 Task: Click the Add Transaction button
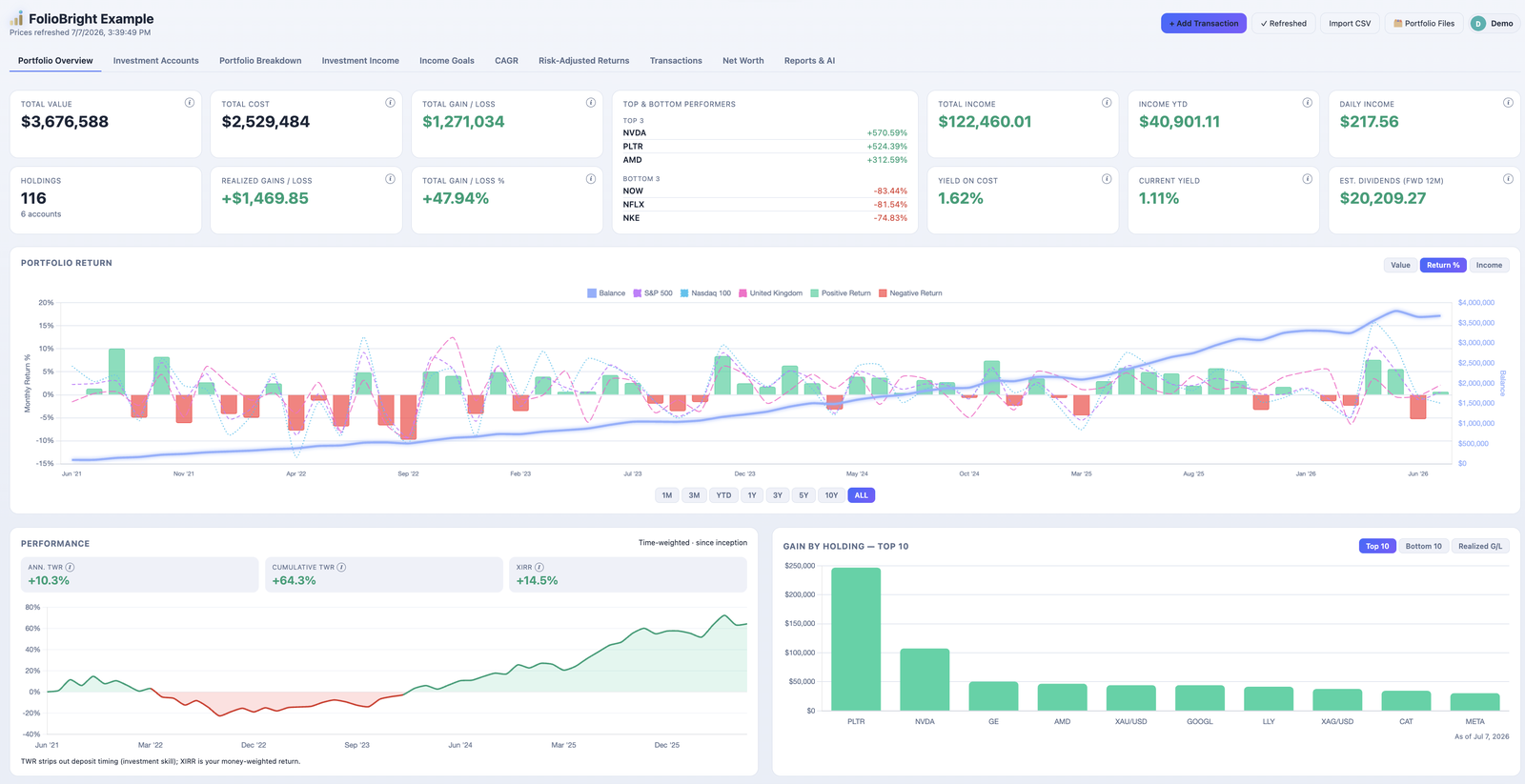pos(1204,23)
